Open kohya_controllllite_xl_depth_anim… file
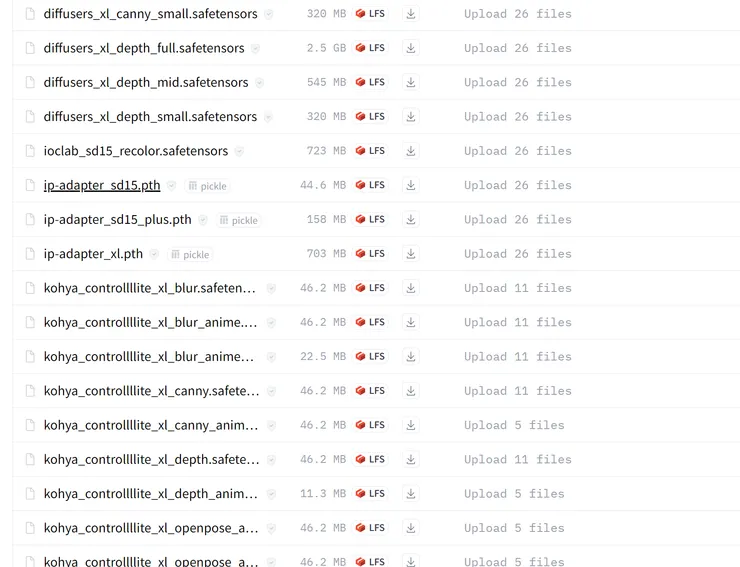 [x=151, y=494]
